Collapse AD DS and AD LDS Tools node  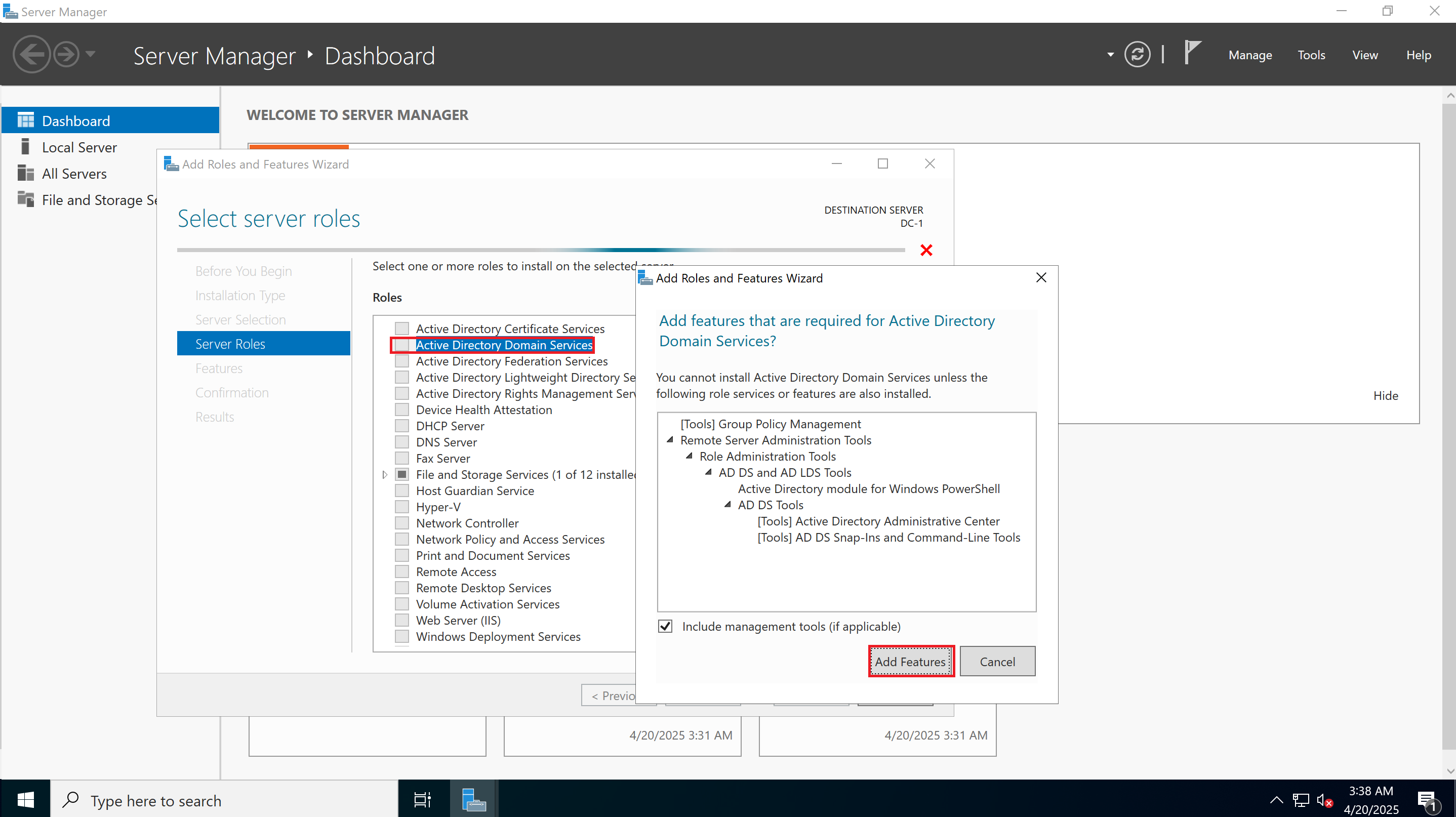coord(708,472)
